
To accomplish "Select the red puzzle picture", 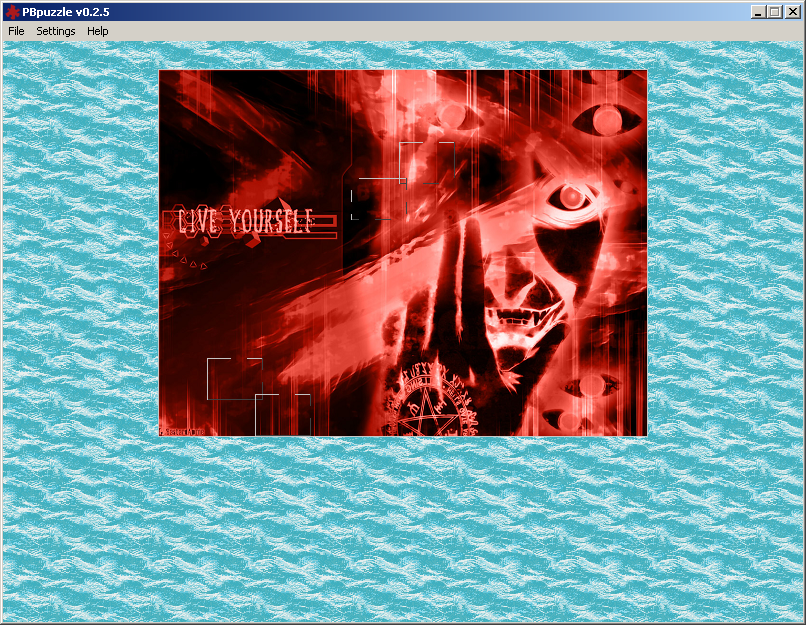I will [403, 253].
